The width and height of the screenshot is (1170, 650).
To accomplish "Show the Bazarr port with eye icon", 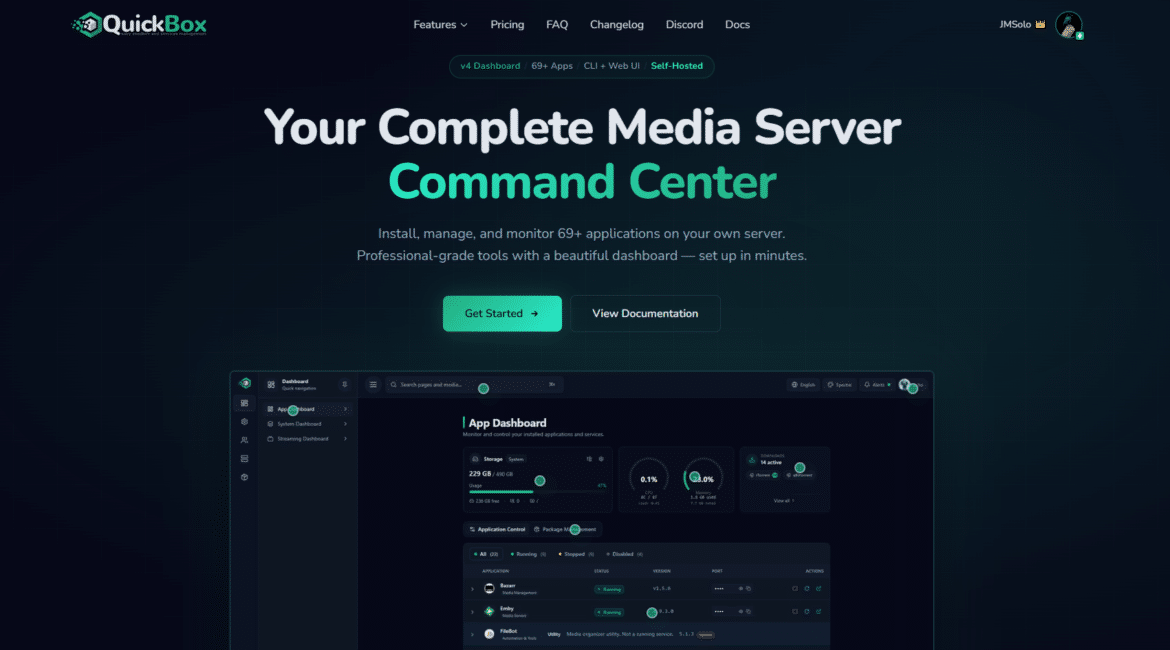I will pos(740,588).
